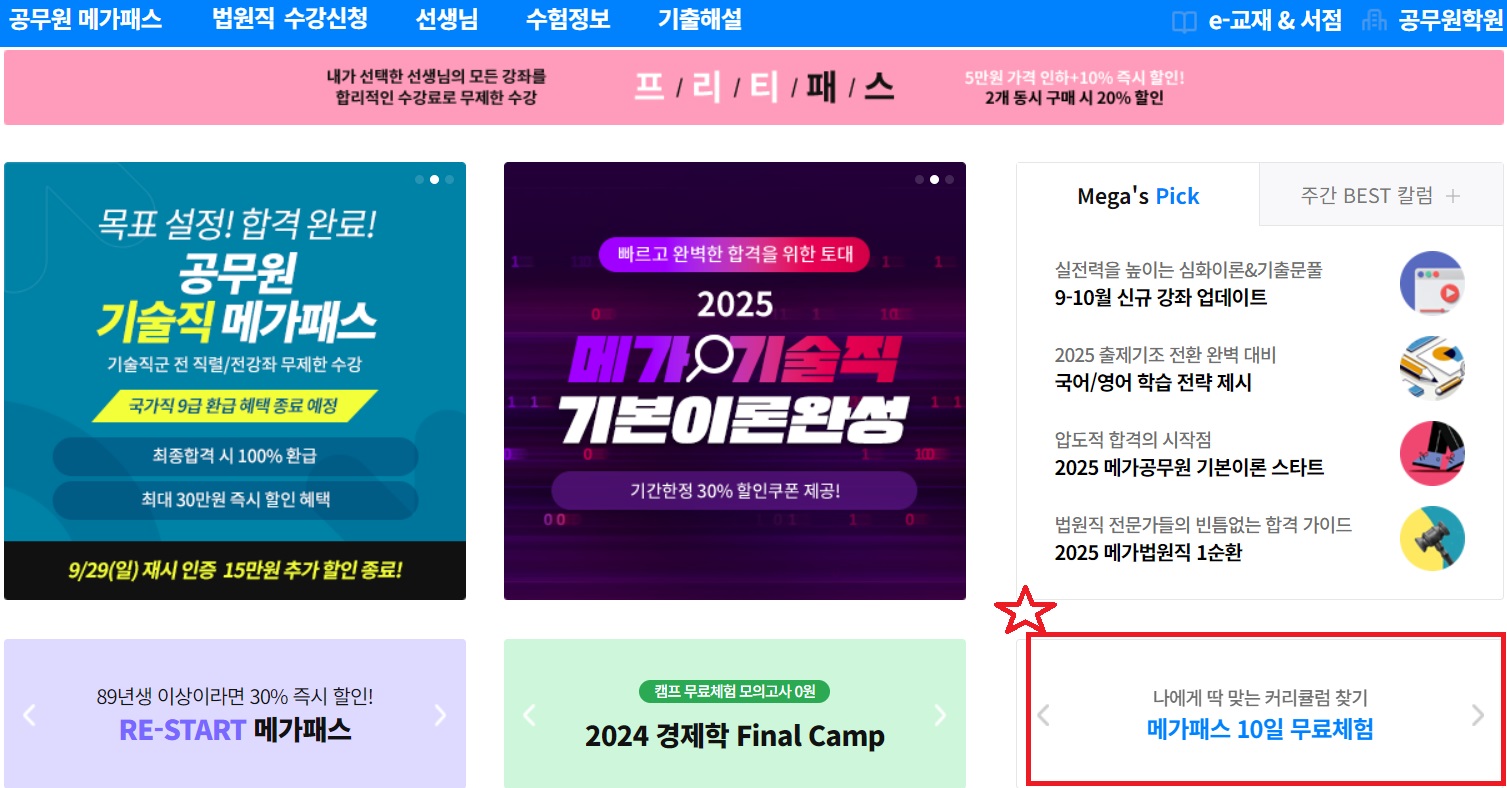Viewport: 1507px width, 788px height.
Task: Show previous slide on RE-START 메가패스 banner
Action: (x=29, y=715)
